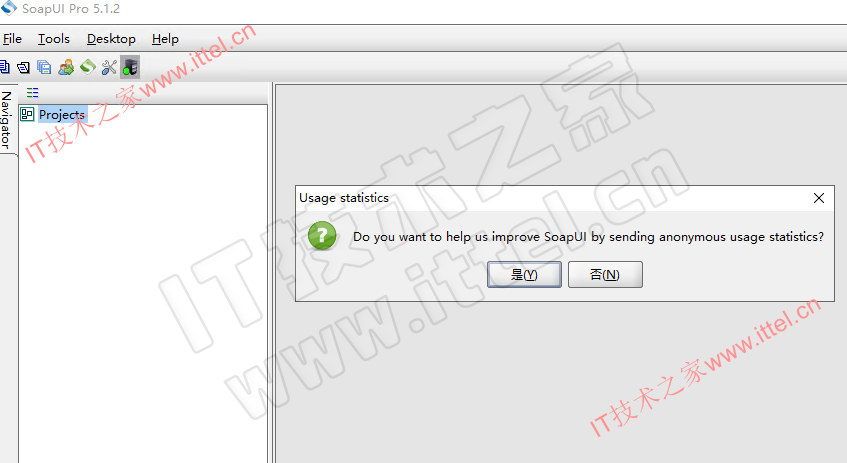
Task: Open the Desktop menu
Action: pyautogui.click(x=111, y=39)
